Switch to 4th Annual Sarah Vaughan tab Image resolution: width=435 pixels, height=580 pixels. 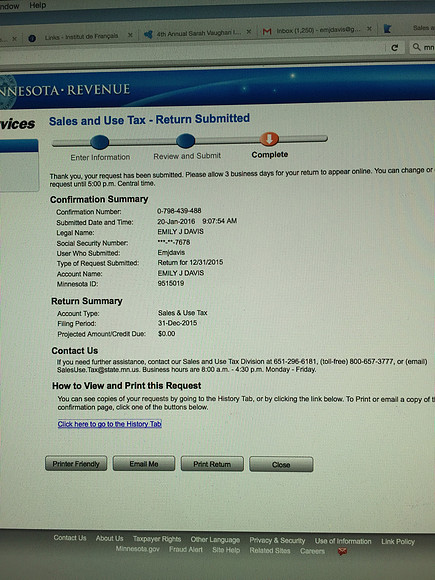click(198, 34)
